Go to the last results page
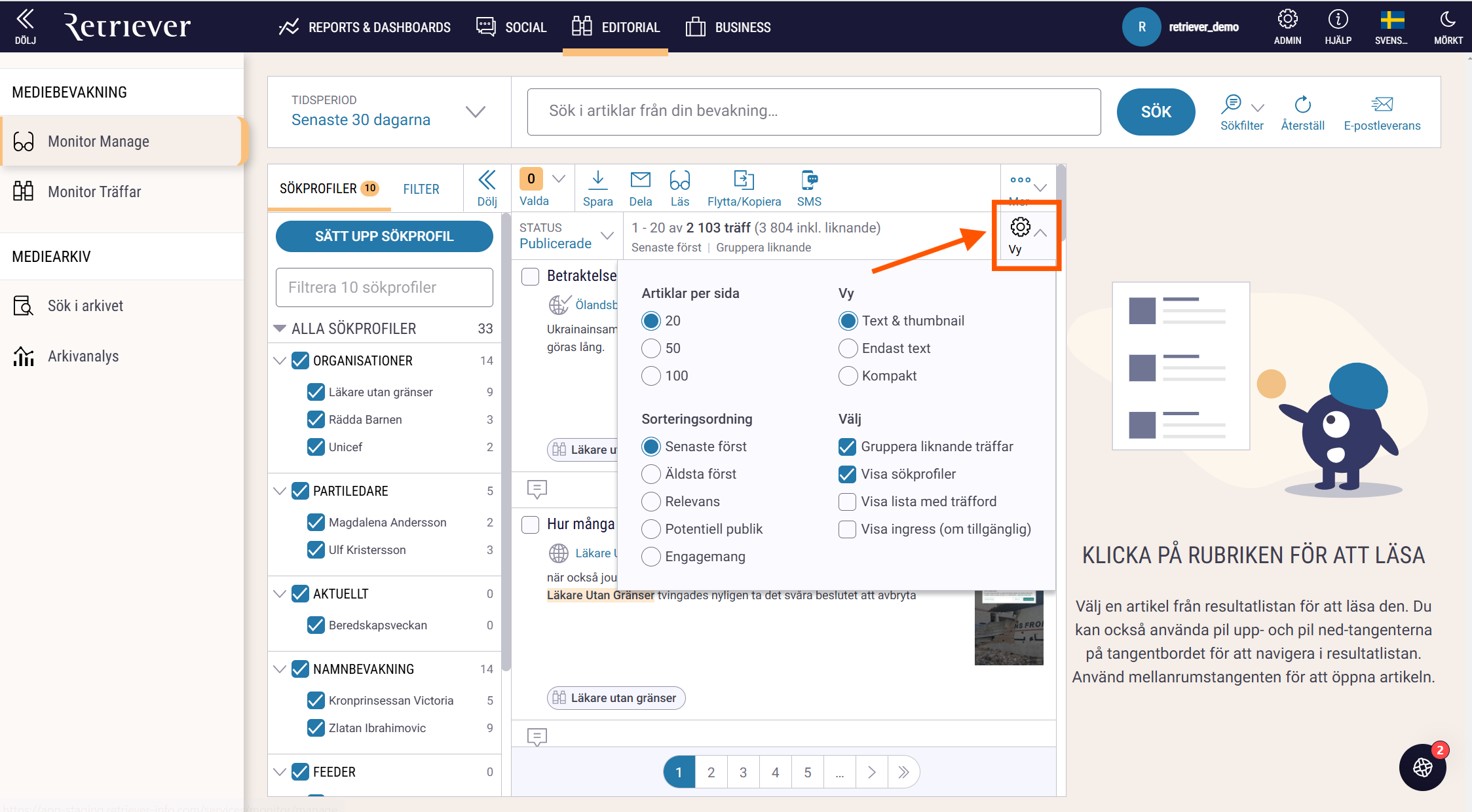This screenshot has width=1472, height=812. point(903,772)
